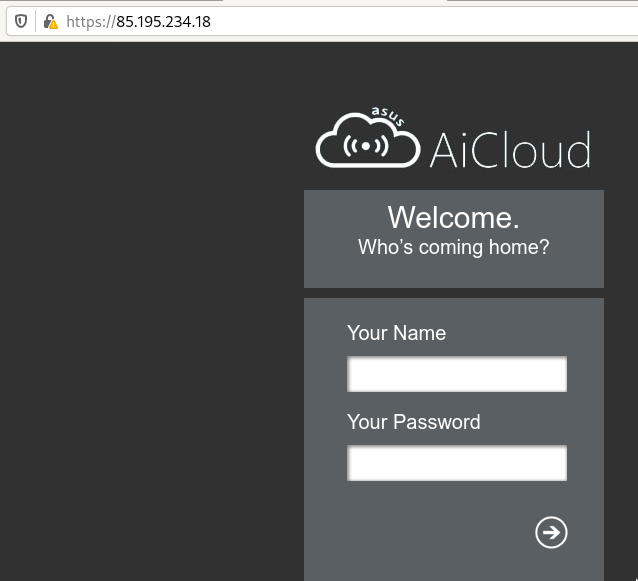Click the 'Welcome.' heading text
Viewport: 638px width, 581px height.
pos(453,217)
